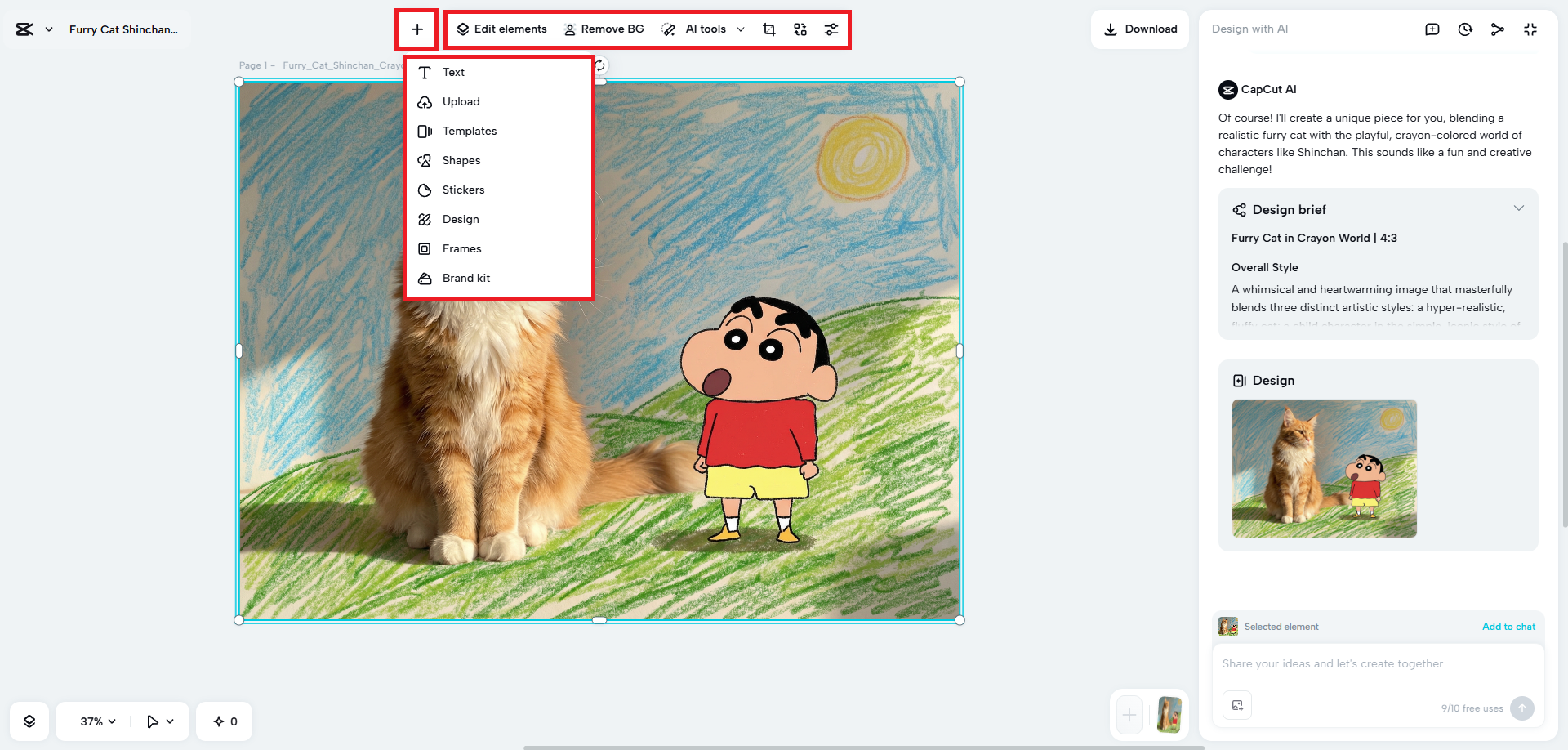Open the Layers icon at bottom left
The image size is (1568, 750).
29,721
